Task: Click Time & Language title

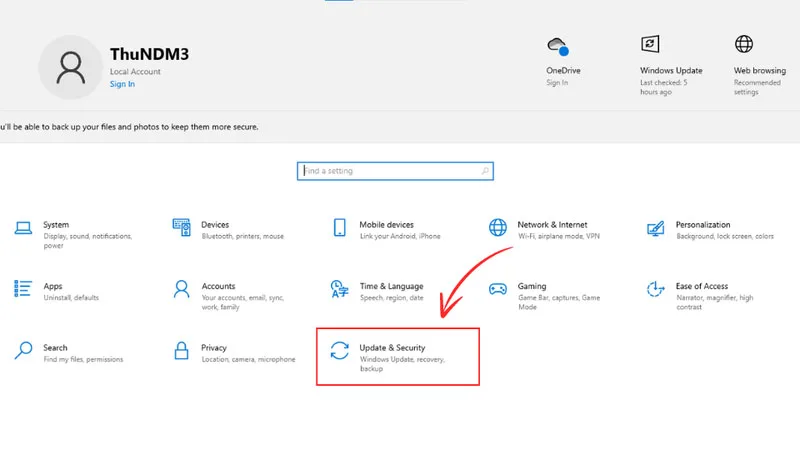Action: [x=391, y=286]
